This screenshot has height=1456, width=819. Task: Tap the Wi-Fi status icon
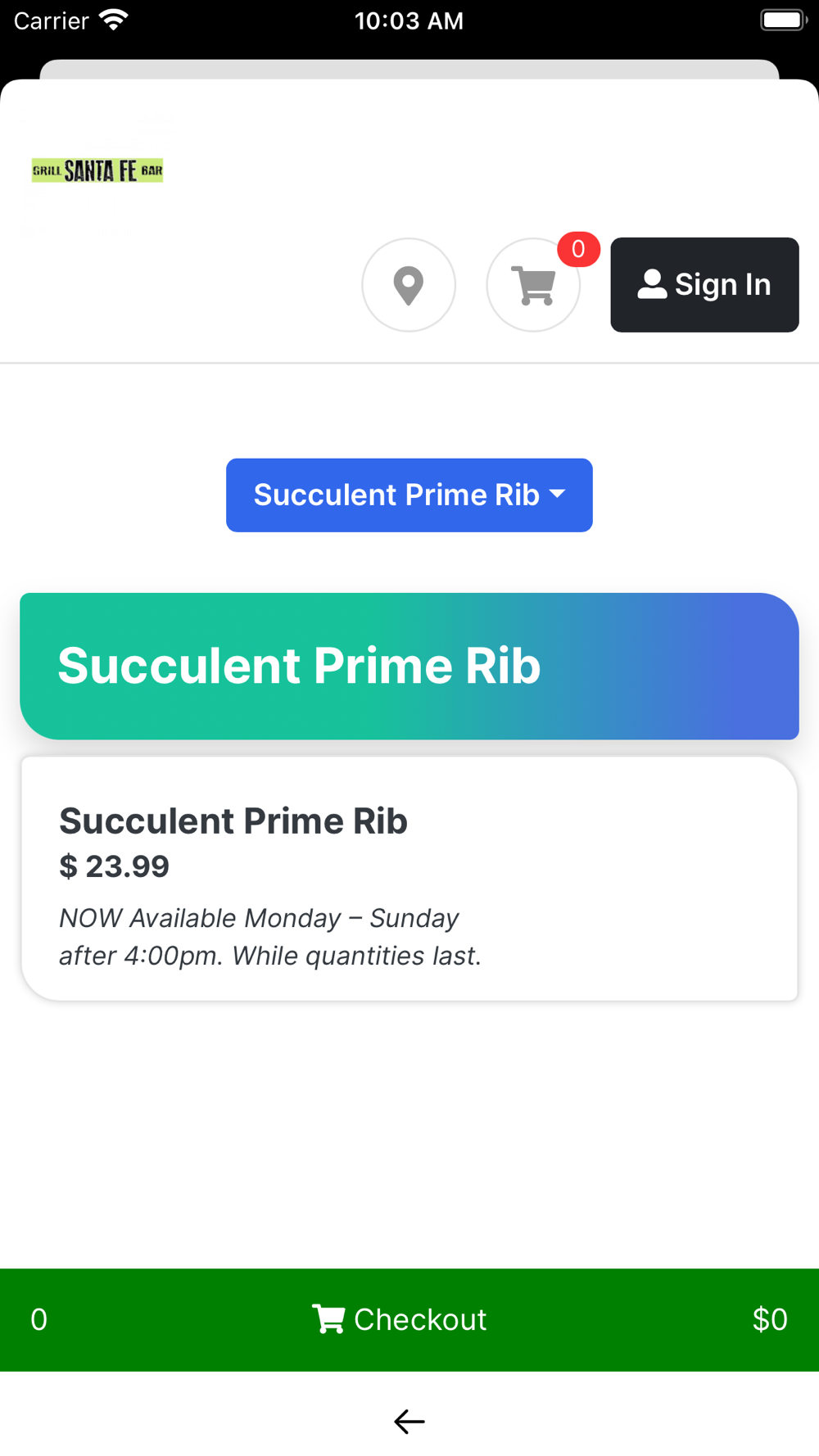click(x=114, y=20)
